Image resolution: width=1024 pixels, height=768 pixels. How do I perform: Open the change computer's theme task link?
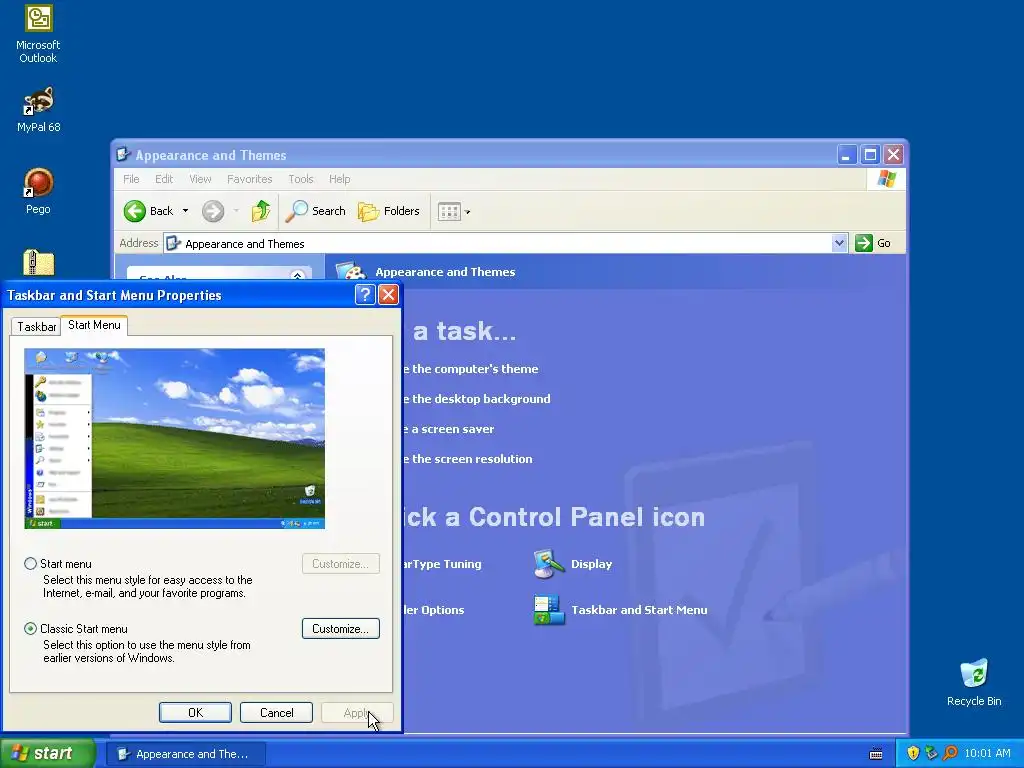(x=471, y=369)
